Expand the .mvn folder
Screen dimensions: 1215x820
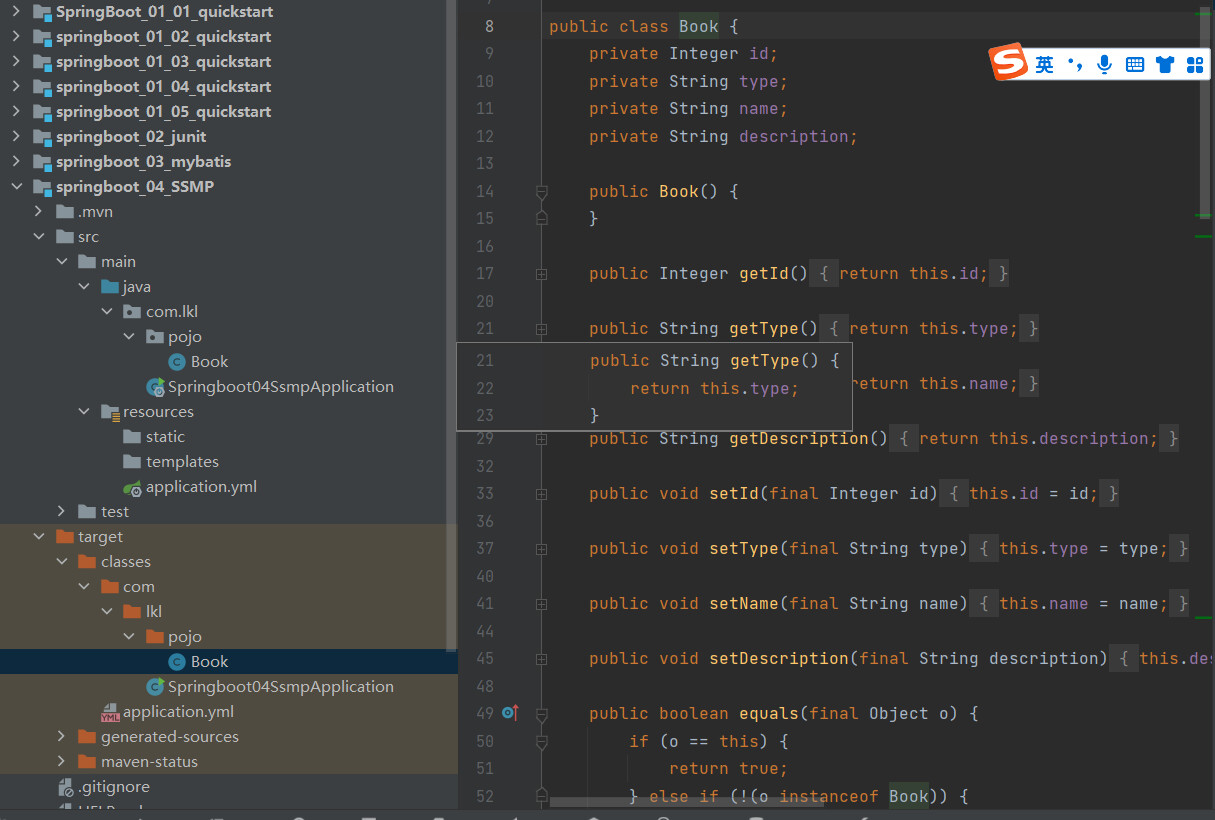tap(39, 212)
